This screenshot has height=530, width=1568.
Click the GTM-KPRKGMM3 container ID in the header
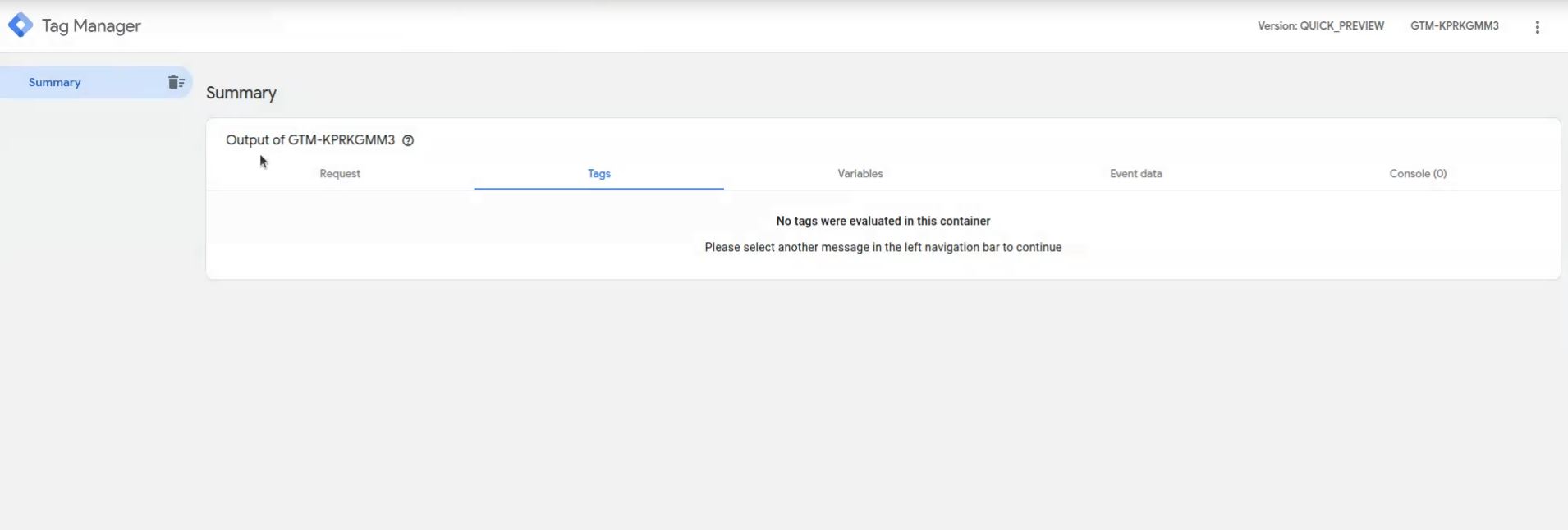tap(1455, 25)
